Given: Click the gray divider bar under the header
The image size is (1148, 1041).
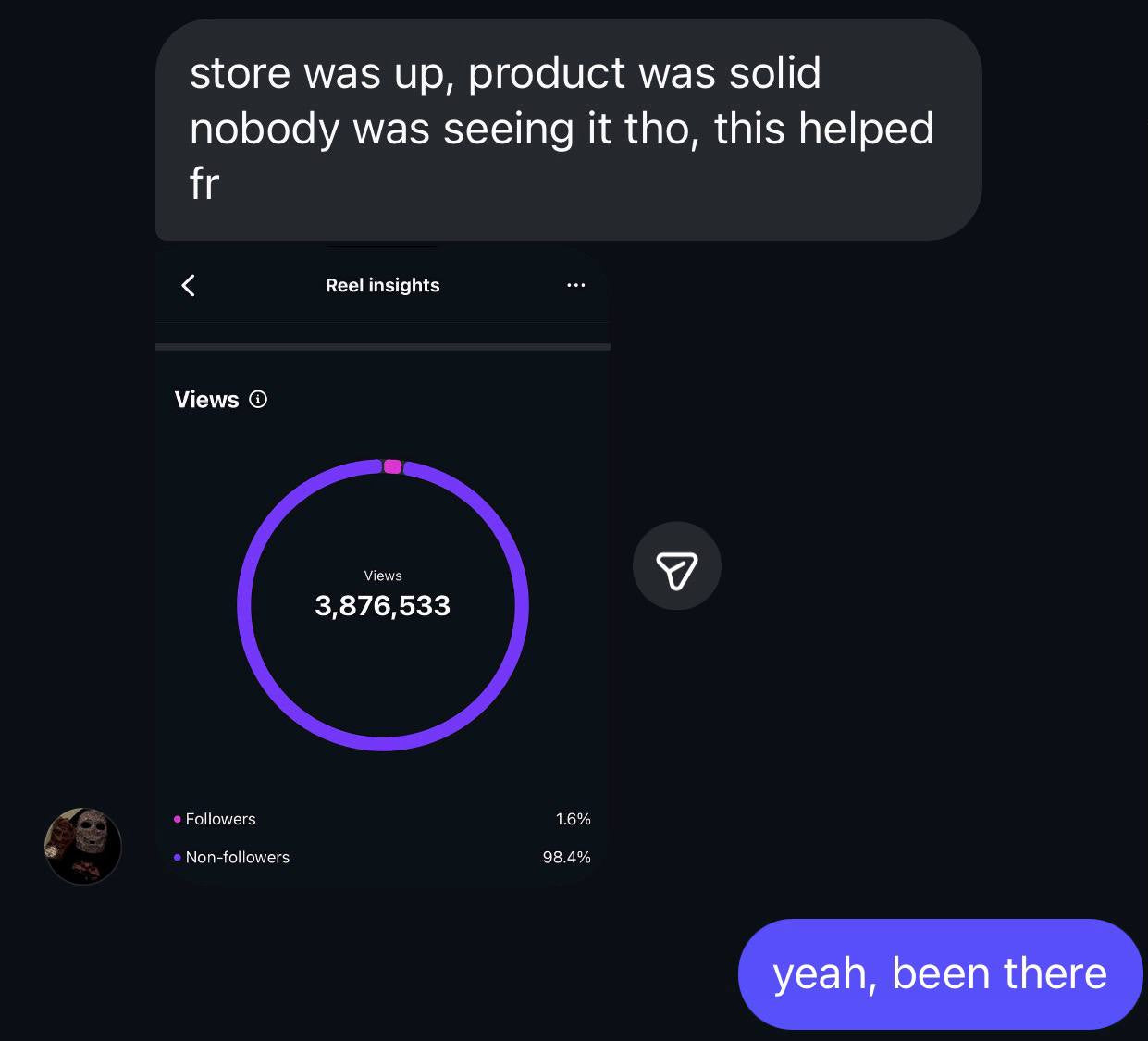Looking at the screenshot, I should point(382,347).
